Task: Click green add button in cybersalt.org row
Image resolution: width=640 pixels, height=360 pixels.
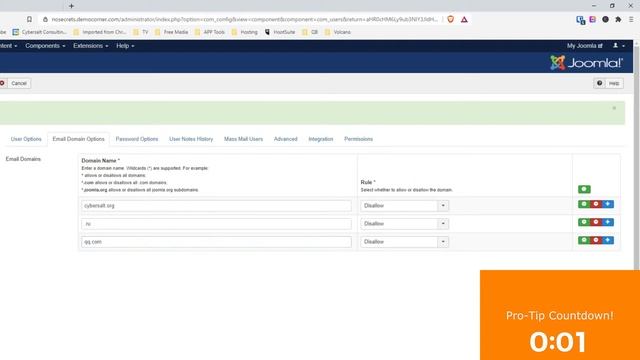Action: (584, 204)
